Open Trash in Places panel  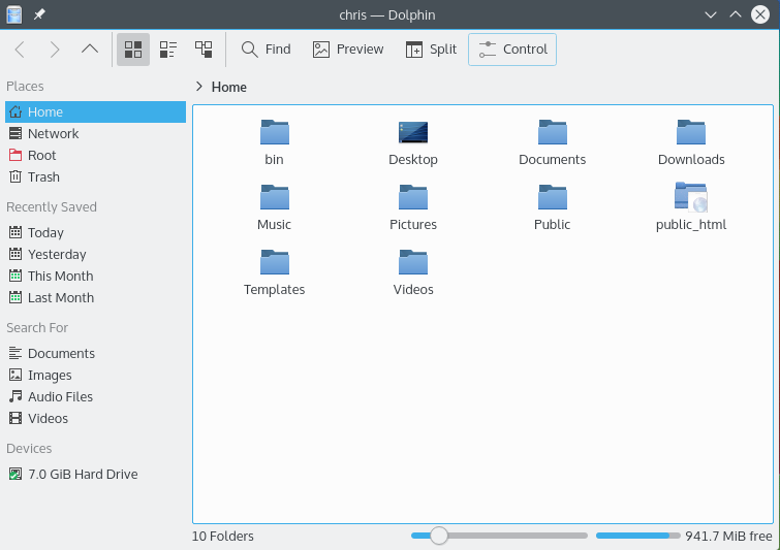(x=96, y=177)
